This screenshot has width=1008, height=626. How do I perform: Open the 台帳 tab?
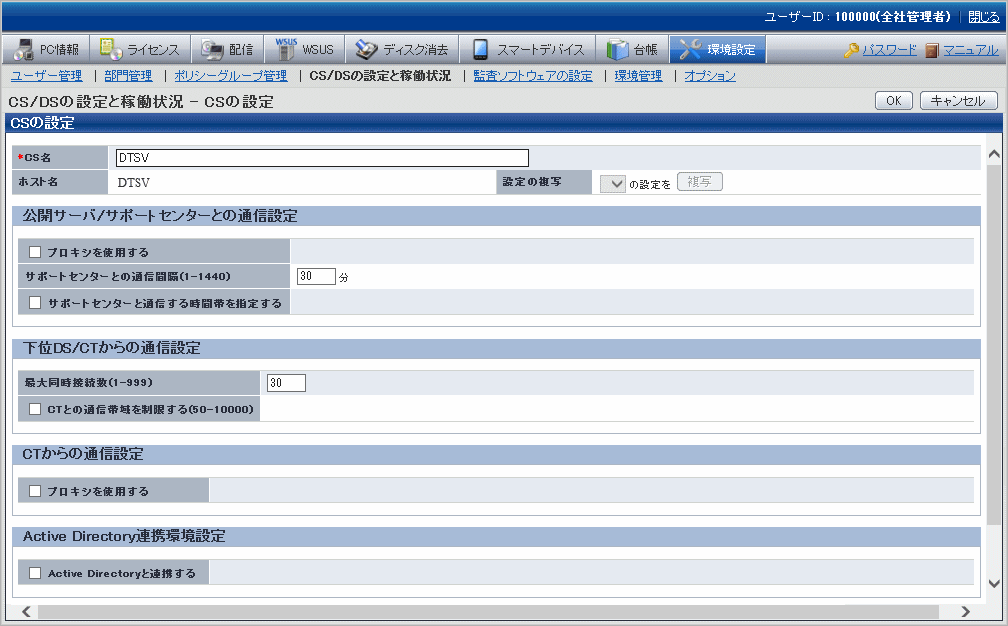click(633, 49)
